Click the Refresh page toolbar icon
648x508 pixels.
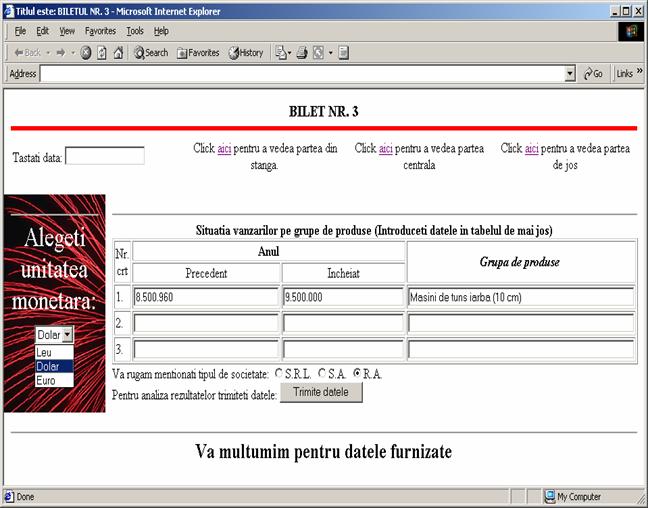pos(102,53)
